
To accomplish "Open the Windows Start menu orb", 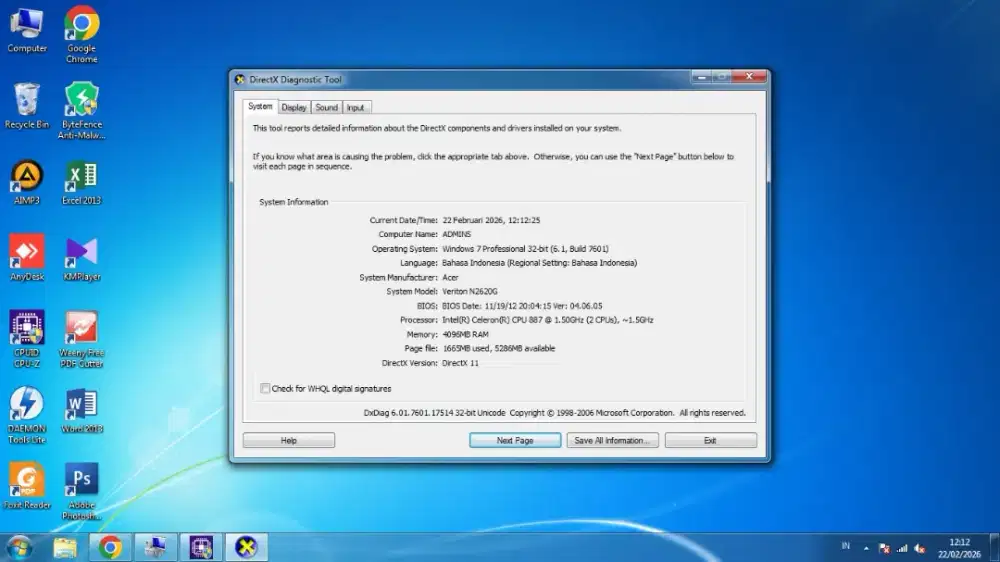I will click(19, 547).
